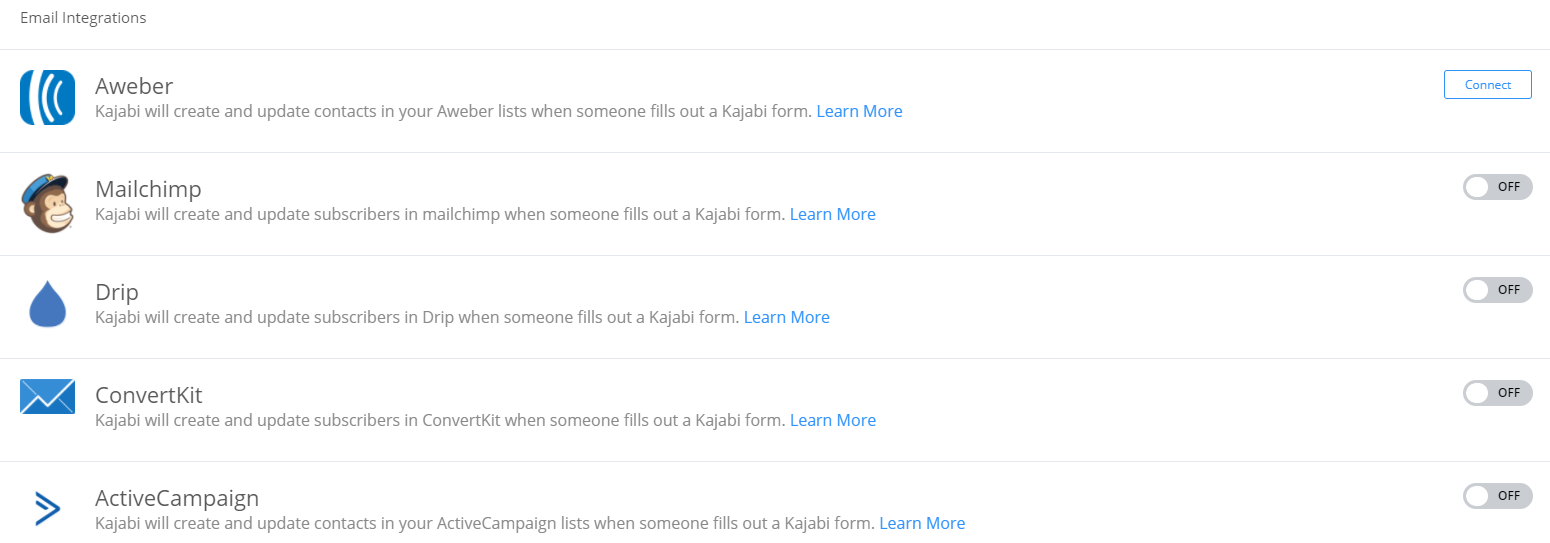This screenshot has height=543, width=1550.
Task: Click the Mailchimp monkey logo
Action: click(47, 201)
